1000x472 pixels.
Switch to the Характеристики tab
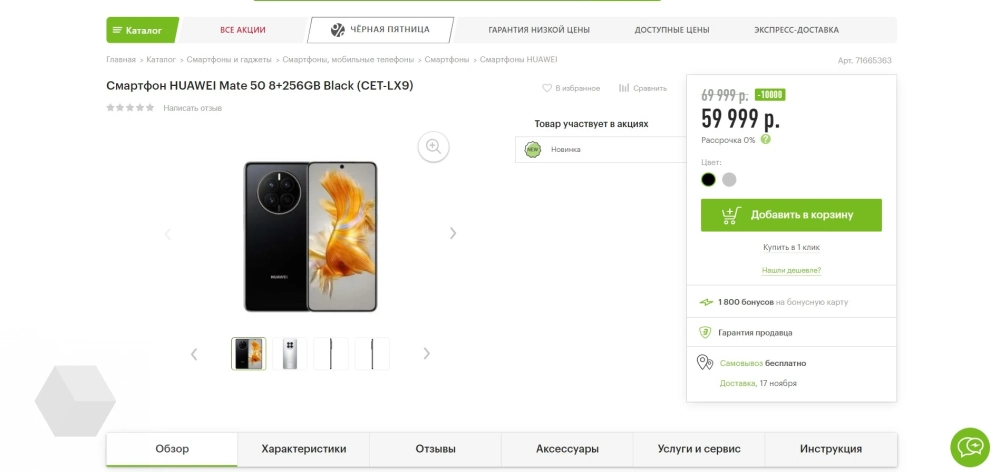tap(303, 449)
